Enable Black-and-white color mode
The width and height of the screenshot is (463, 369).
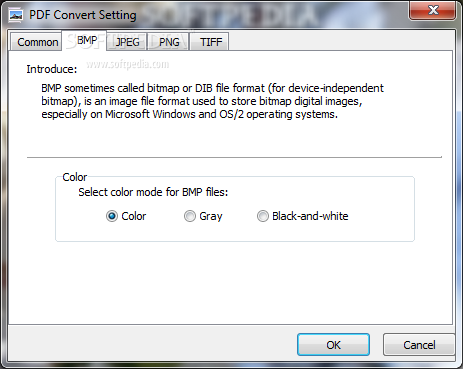263,216
